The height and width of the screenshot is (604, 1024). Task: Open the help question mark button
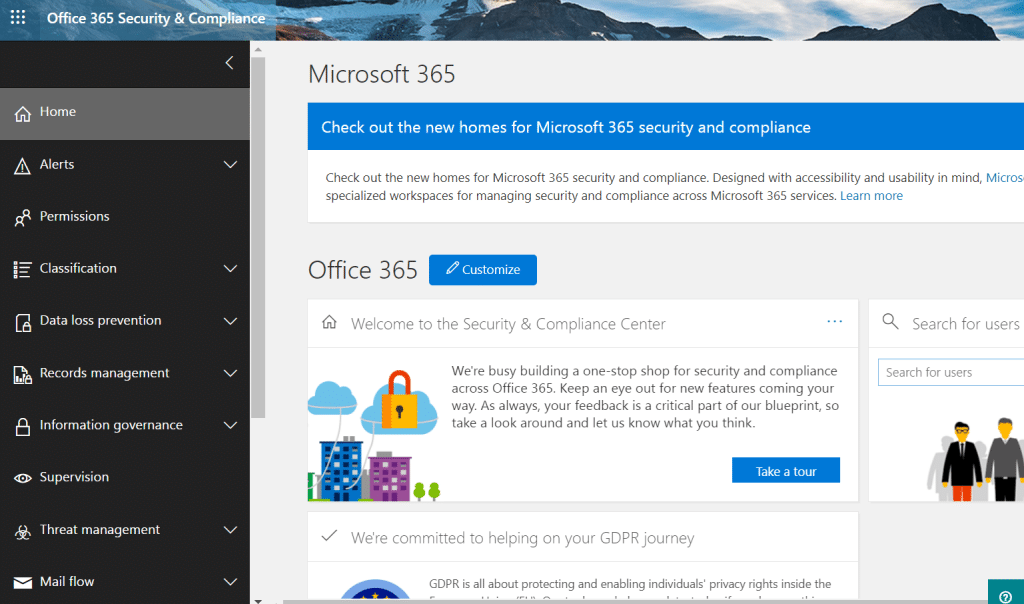pos(1006,595)
